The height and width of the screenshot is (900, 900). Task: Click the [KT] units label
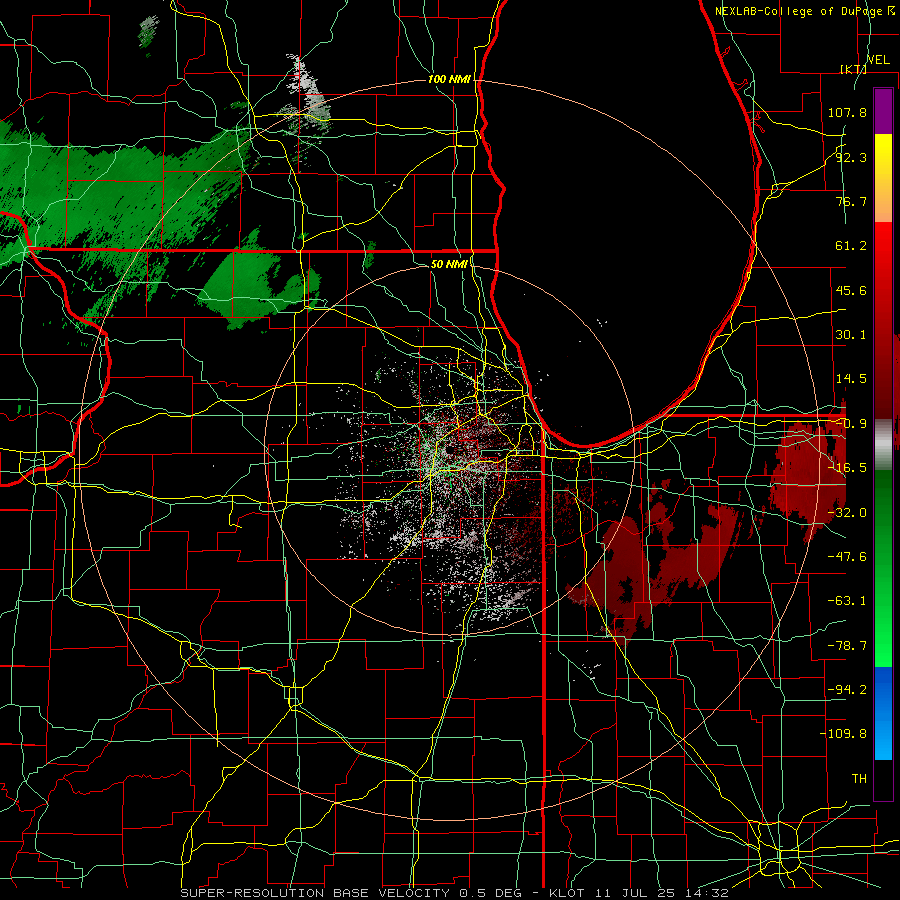[853, 69]
